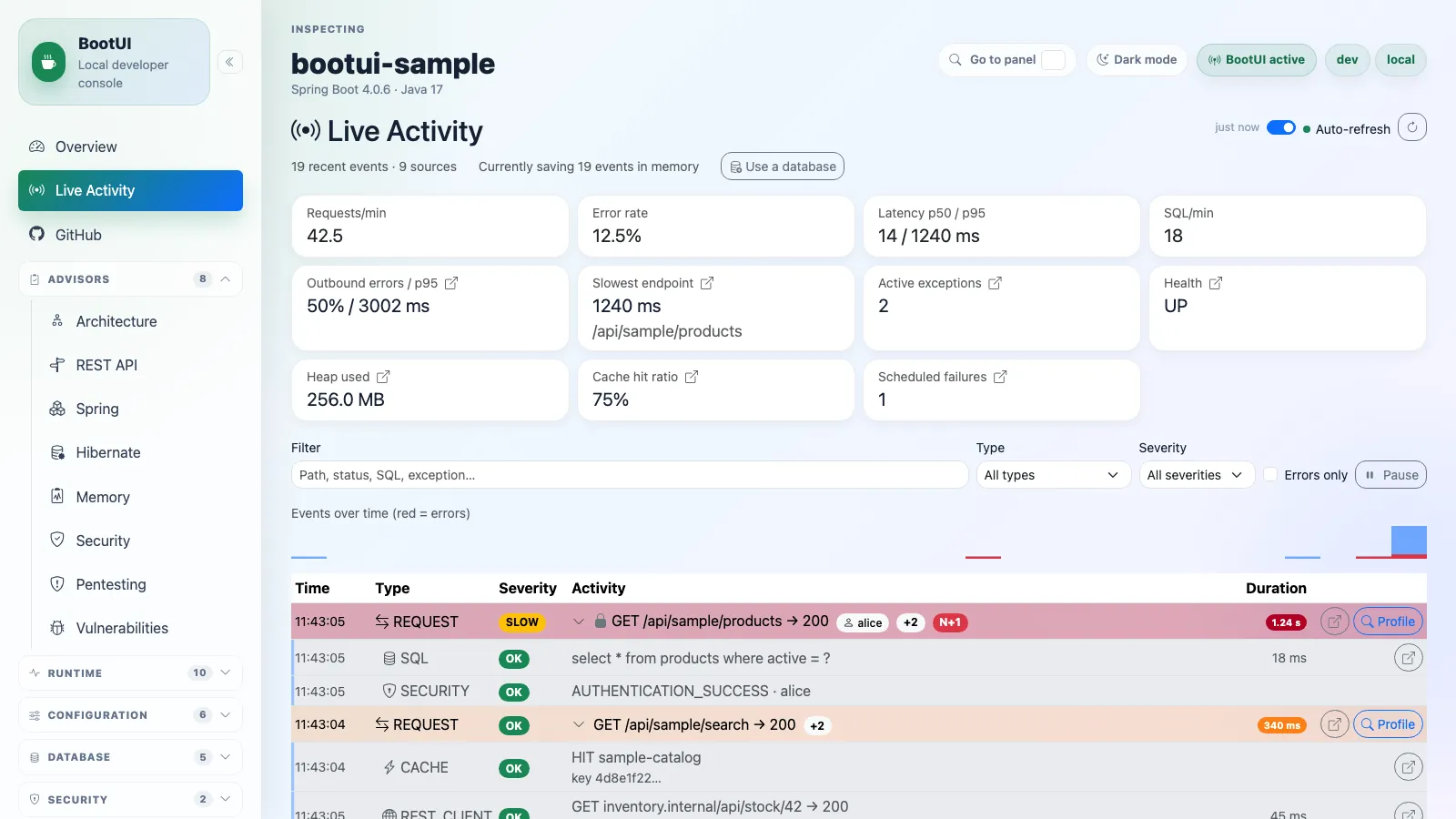Click the Pentesting shield icon
The image size is (1456, 819).
(x=57, y=583)
